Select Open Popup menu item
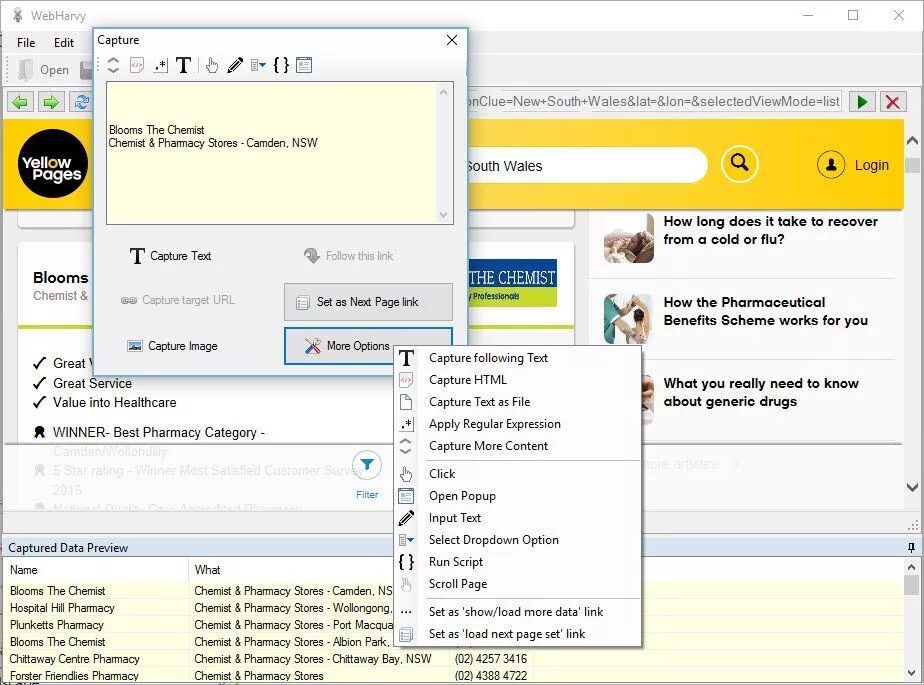The height and width of the screenshot is (685, 924). pyautogui.click(x=517, y=496)
